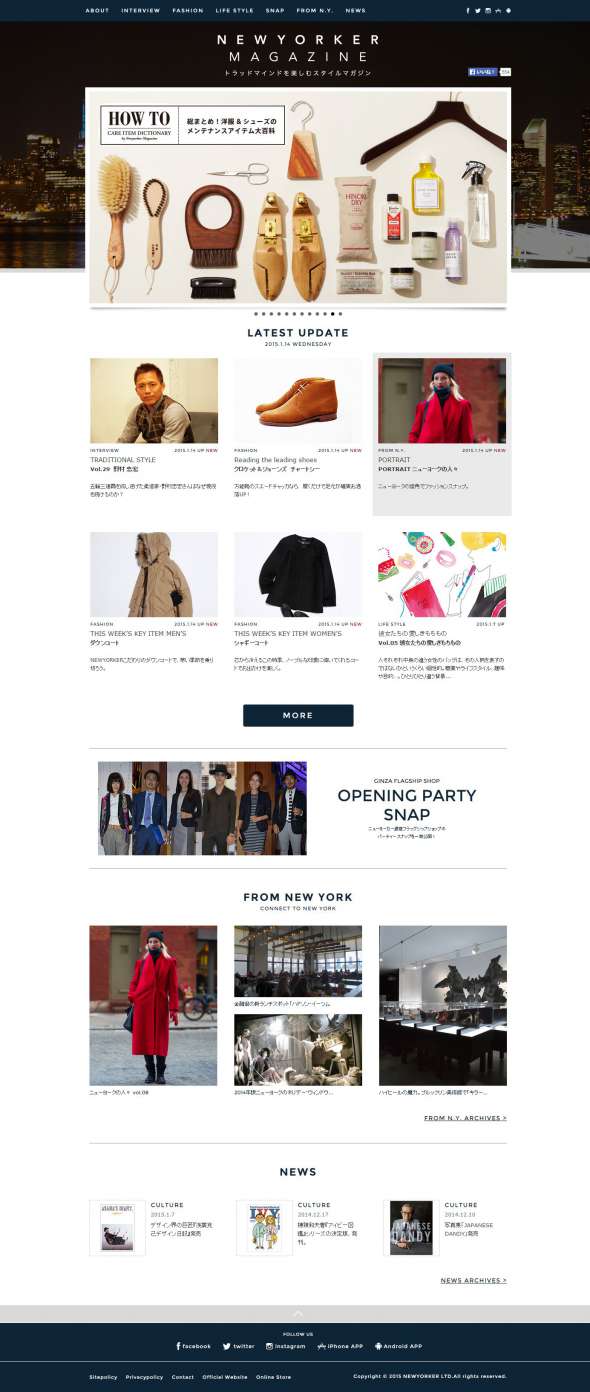Open the iPhone APP footer link
Viewport: 590px width, 1392px height.
pyautogui.click(x=340, y=1346)
